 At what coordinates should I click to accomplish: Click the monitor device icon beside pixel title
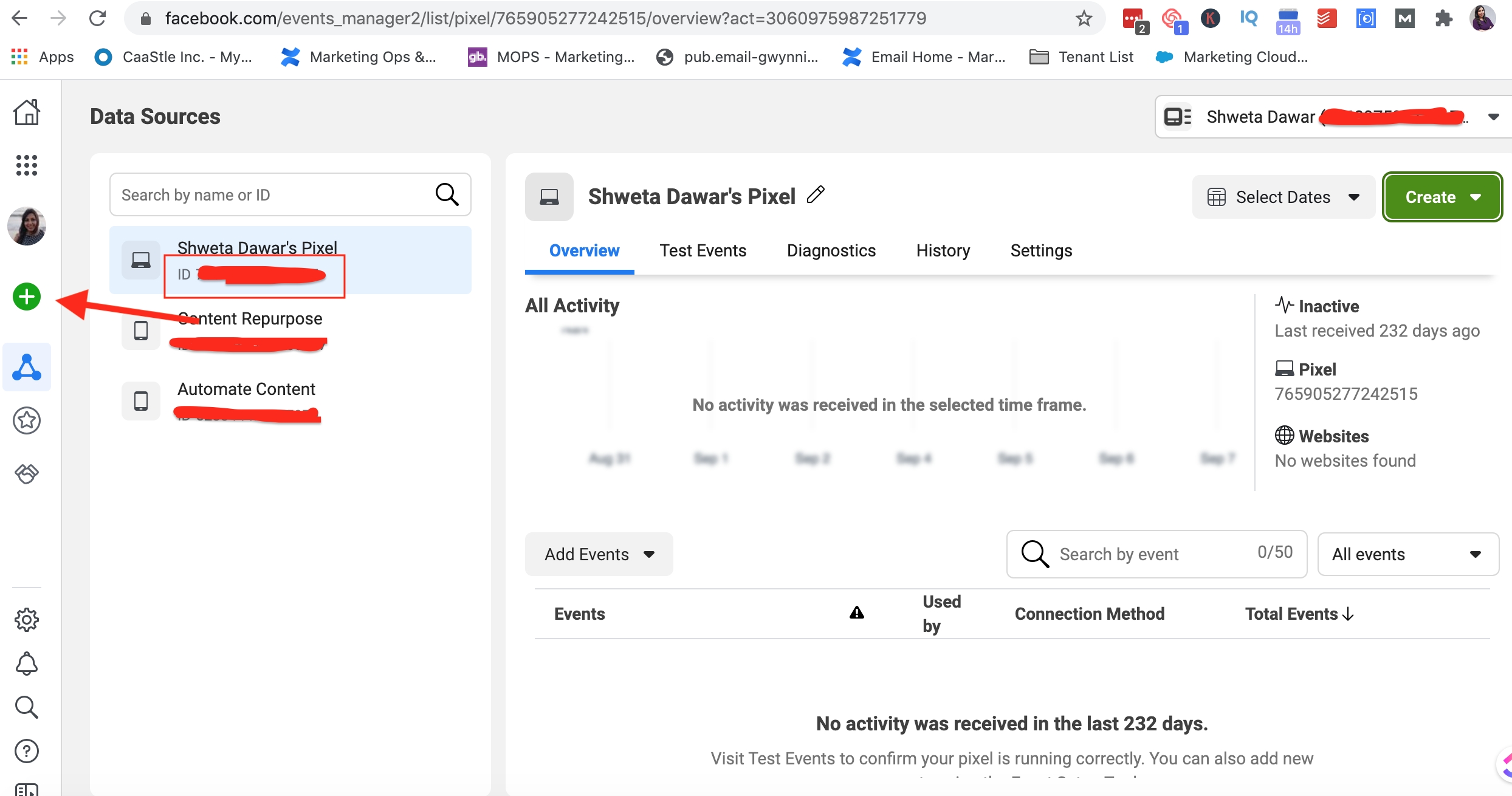click(549, 197)
